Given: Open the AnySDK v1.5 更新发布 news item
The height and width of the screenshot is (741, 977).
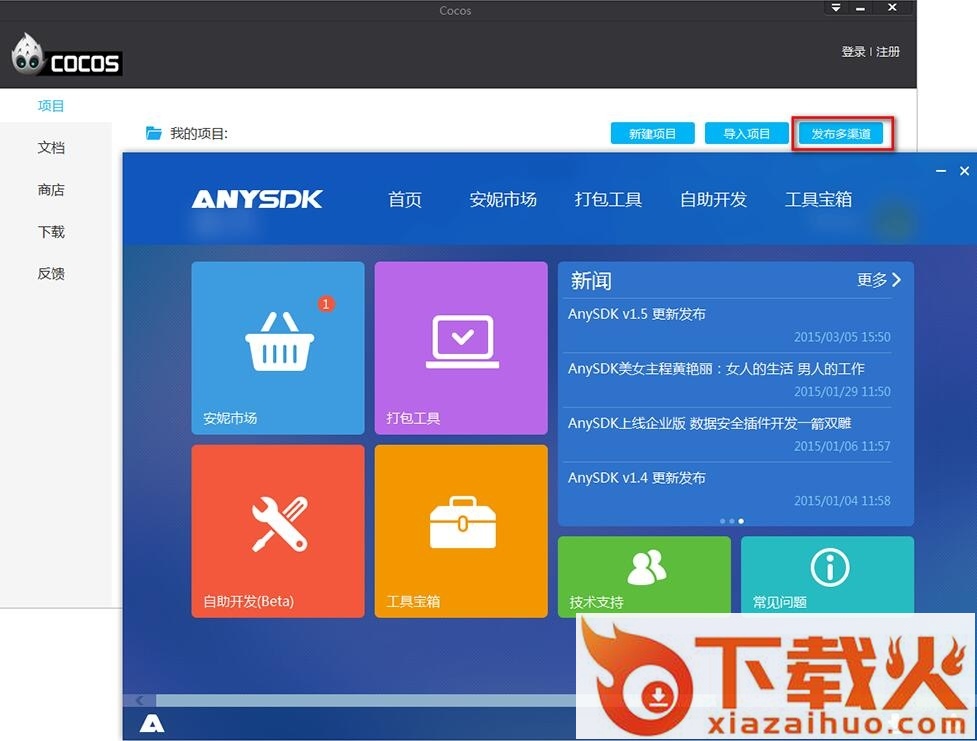Looking at the screenshot, I should pos(637,314).
